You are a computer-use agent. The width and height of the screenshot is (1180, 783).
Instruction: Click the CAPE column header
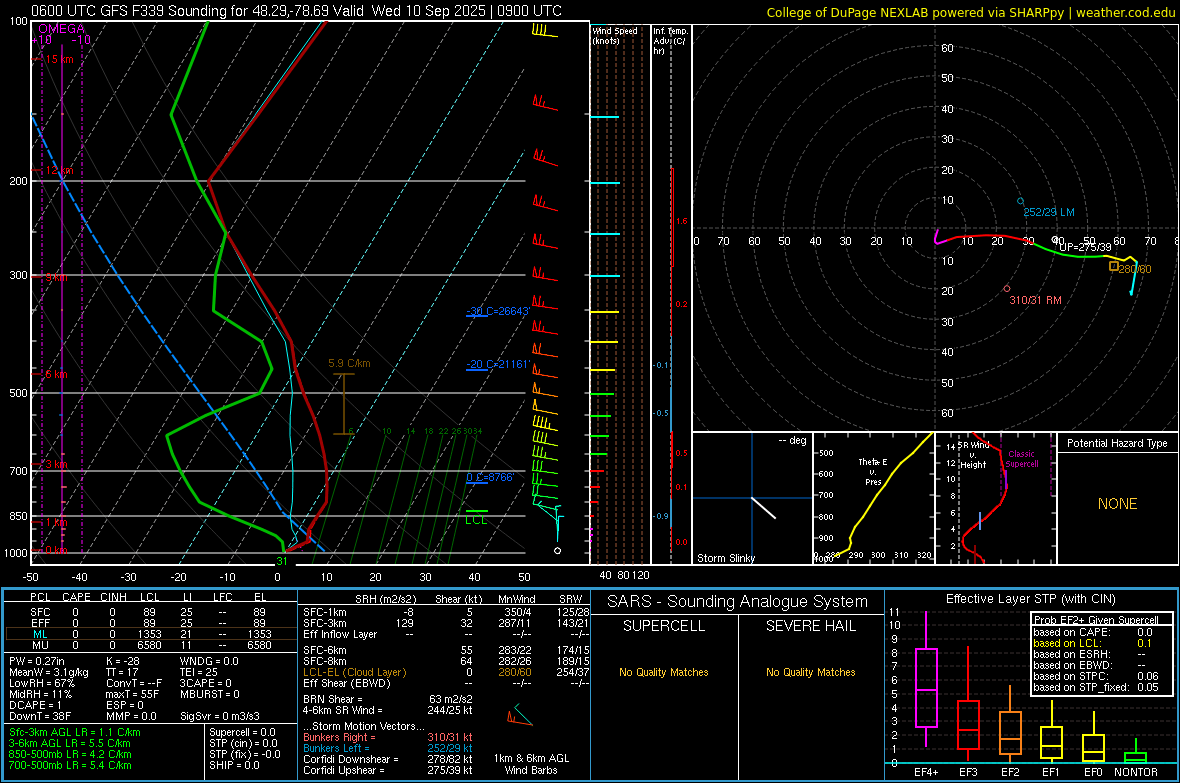pos(76,597)
